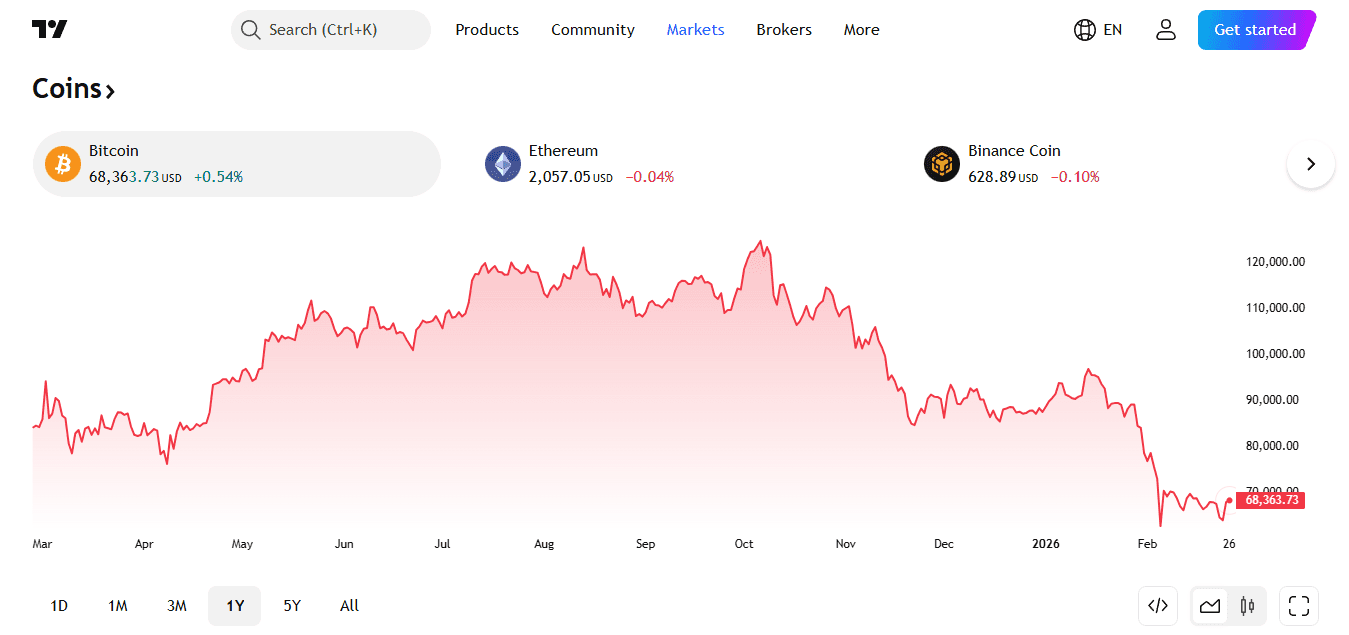Open the embed code icon
Image resolution: width=1349 pixels, height=635 pixels.
click(x=1158, y=606)
